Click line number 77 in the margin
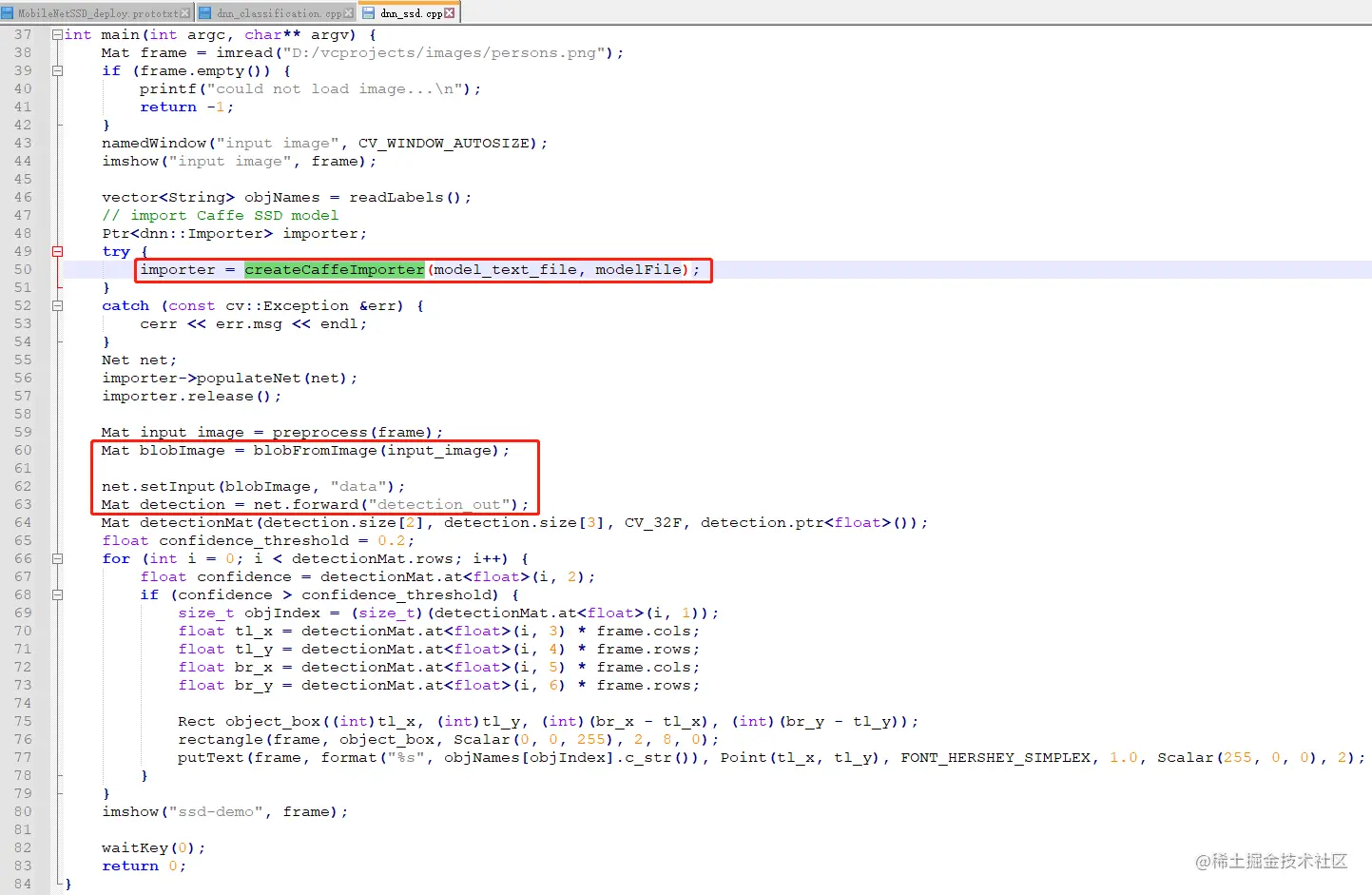This screenshot has height=895, width=1372. (x=23, y=757)
